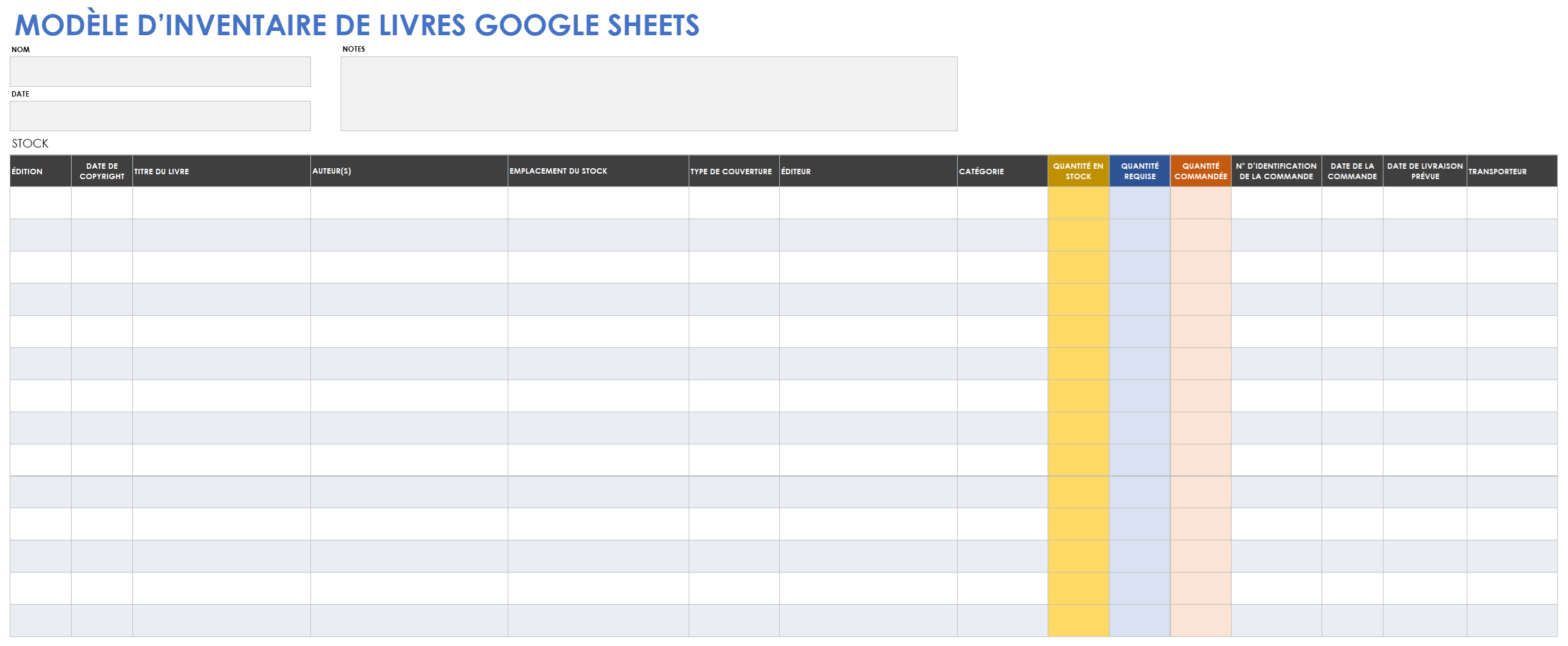Click the NOM input field
This screenshot has width=1568, height=646.
coord(160,72)
